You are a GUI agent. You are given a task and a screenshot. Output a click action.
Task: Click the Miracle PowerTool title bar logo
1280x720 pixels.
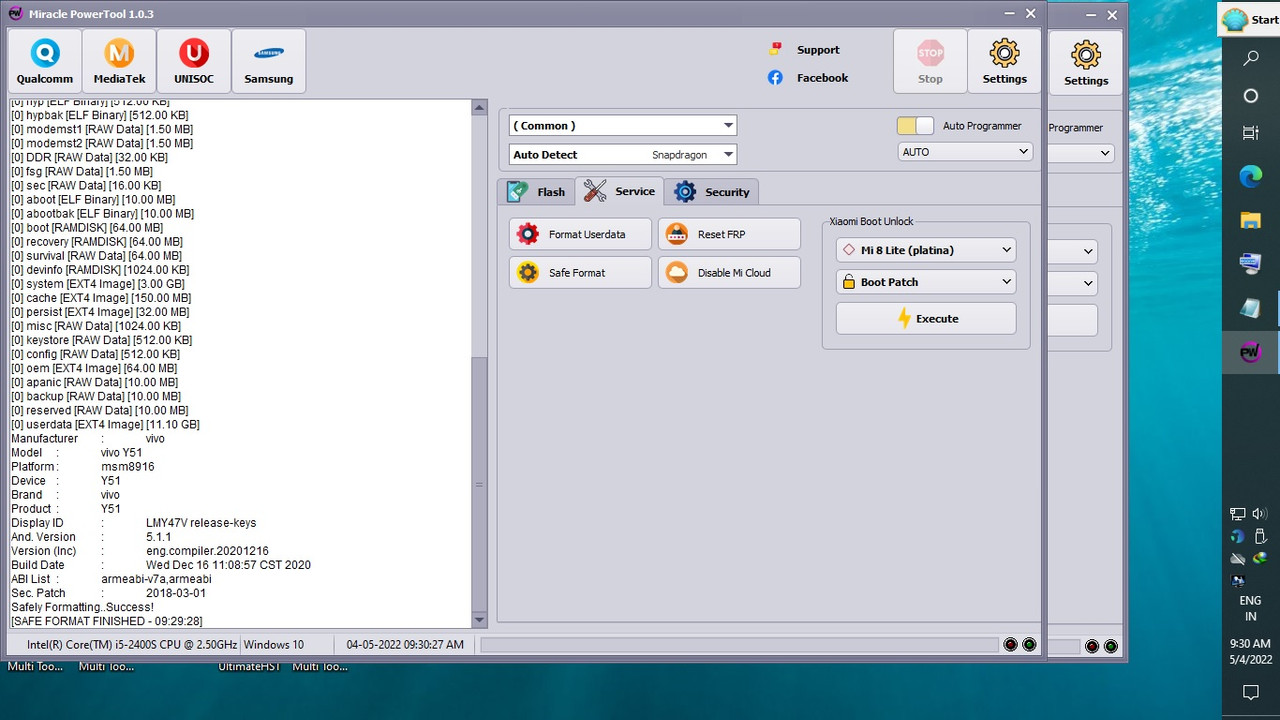click(x=15, y=14)
